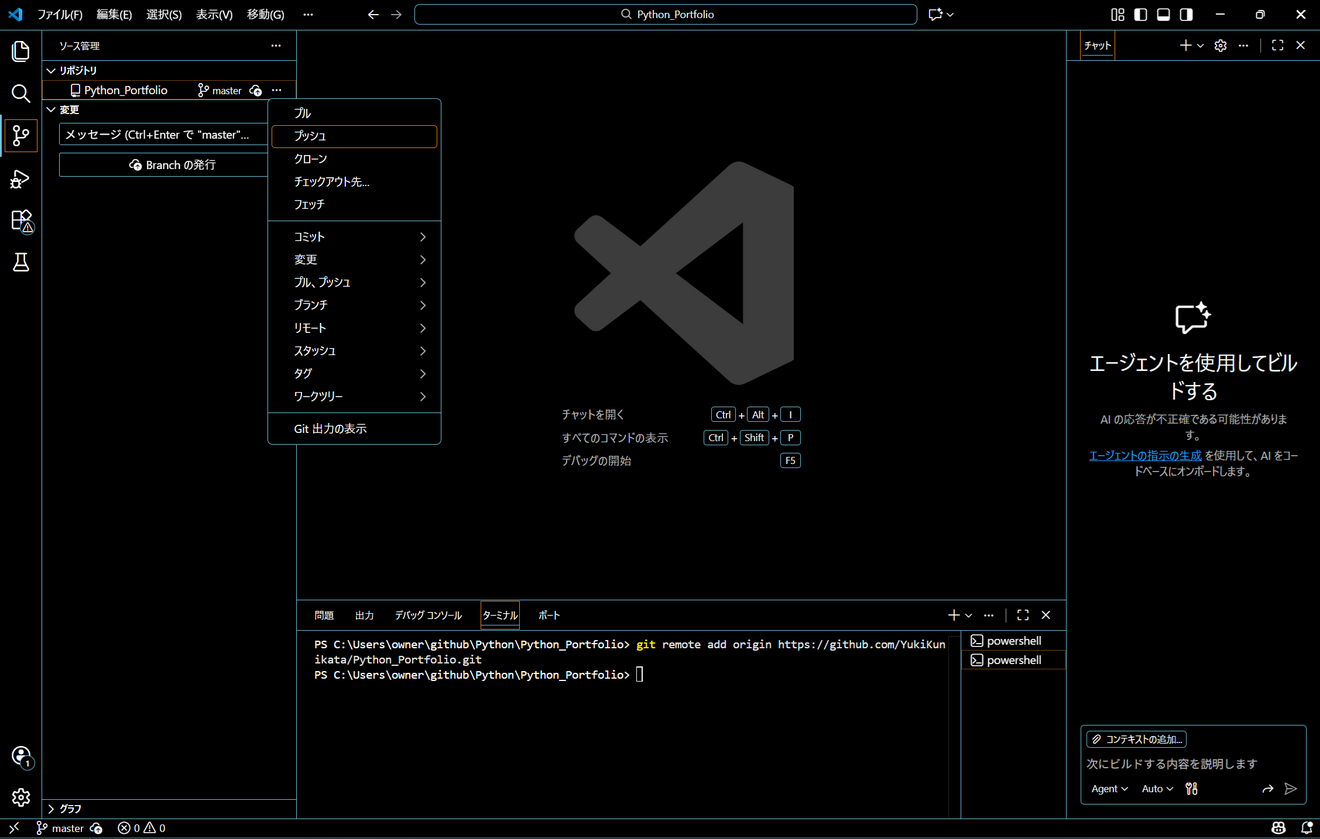Open Run and Debug view
This screenshot has height=839, width=1320.
[20, 179]
